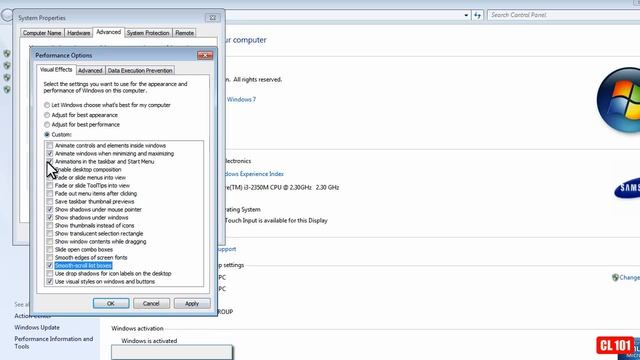The height and width of the screenshot is (360, 640).
Task: Click the Samsung logo
Action: pos(627,188)
